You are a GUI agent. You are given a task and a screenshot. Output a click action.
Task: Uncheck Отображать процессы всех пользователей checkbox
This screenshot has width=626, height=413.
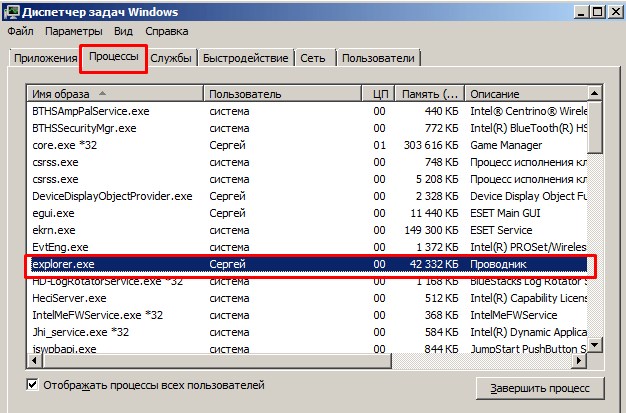(32, 385)
